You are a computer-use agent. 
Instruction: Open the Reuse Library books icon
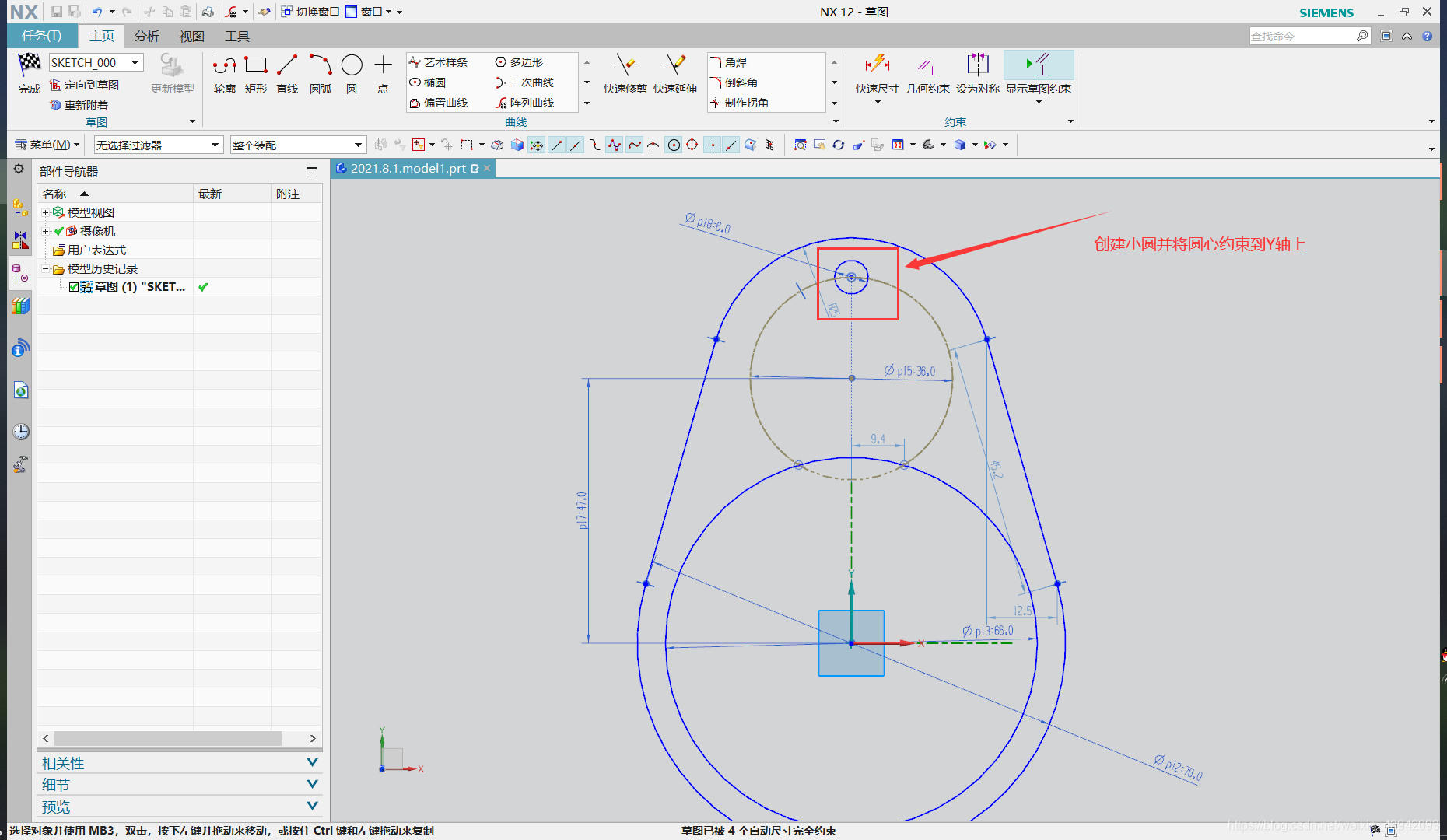[x=21, y=306]
